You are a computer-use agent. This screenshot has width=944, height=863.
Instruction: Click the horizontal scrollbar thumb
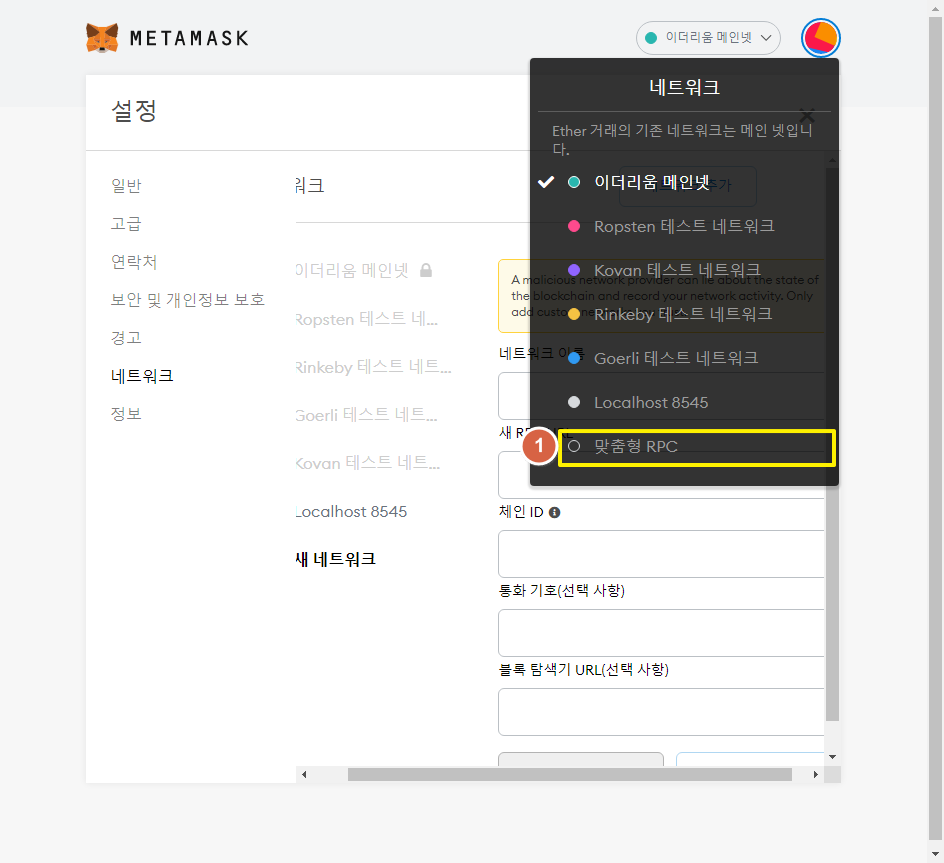pos(570,774)
